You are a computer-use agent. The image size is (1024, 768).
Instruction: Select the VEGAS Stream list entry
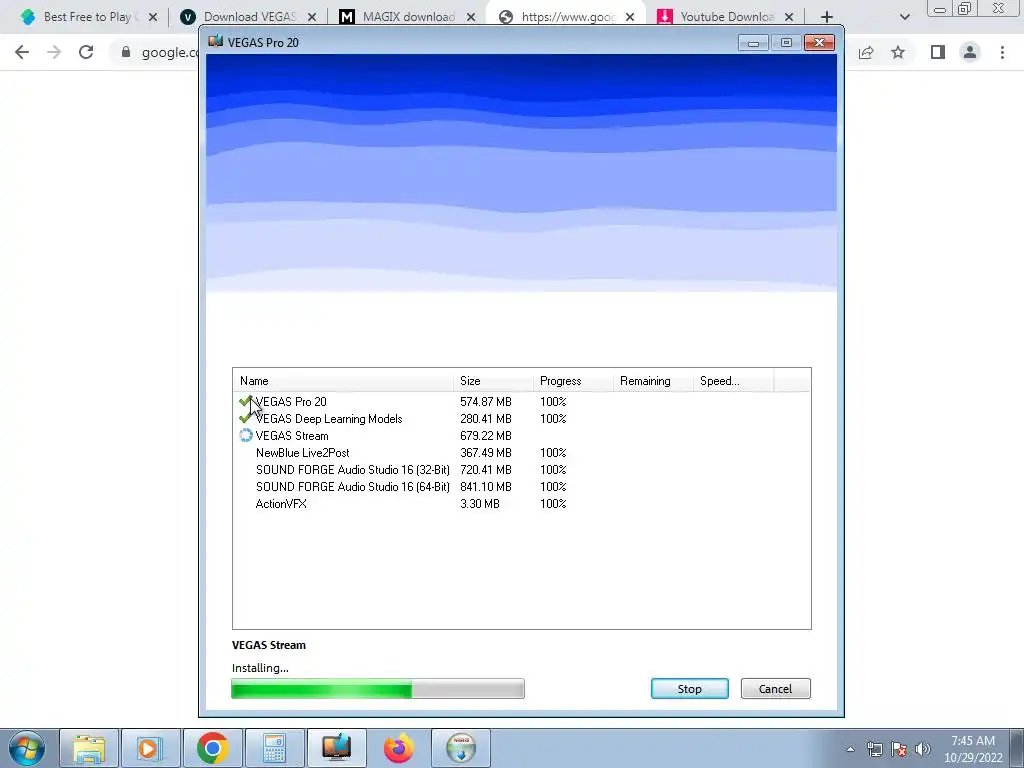coord(521,436)
